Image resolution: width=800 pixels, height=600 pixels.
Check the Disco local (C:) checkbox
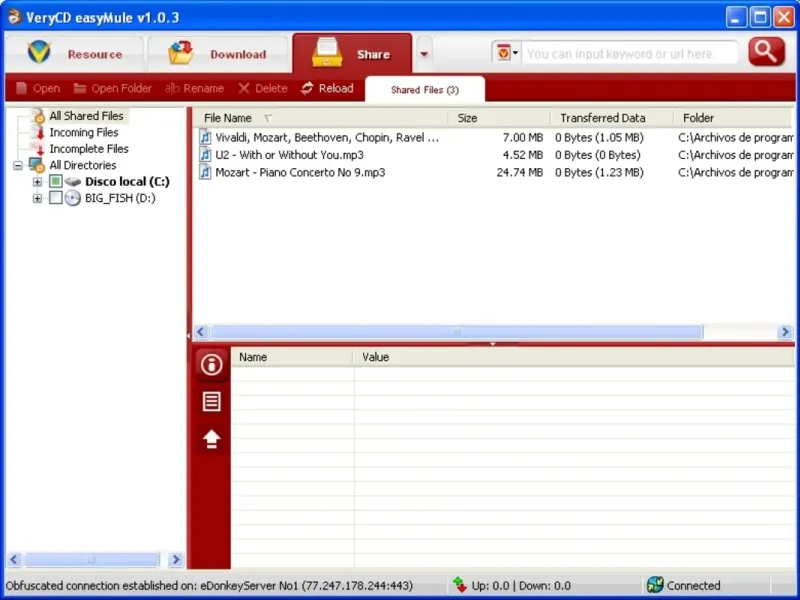(x=56, y=182)
